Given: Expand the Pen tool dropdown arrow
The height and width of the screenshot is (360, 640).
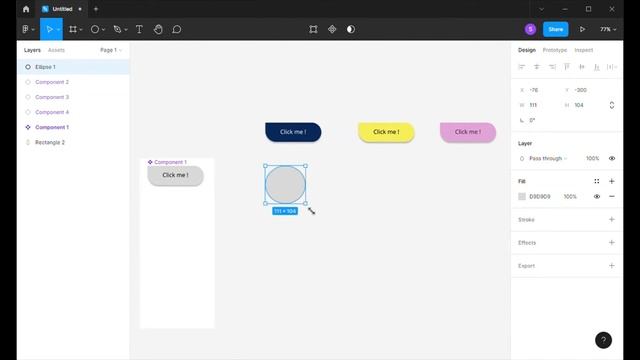Looking at the screenshot, I should [126, 29].
